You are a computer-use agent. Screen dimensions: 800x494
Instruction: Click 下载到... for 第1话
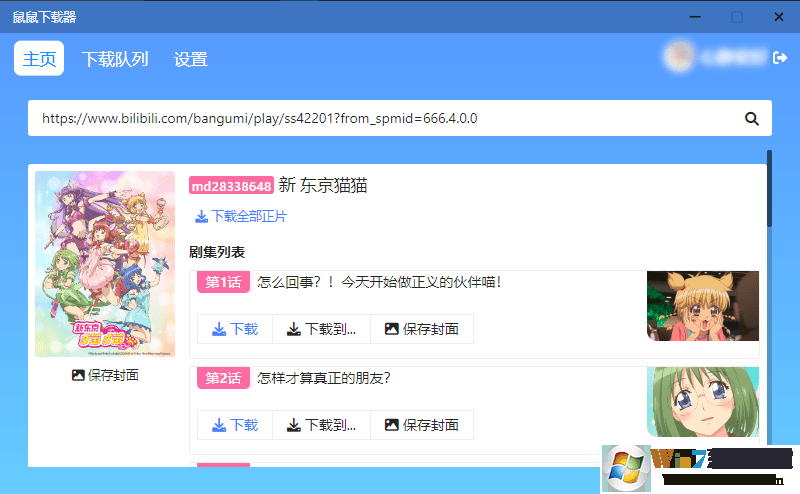(x=321, y=329)
